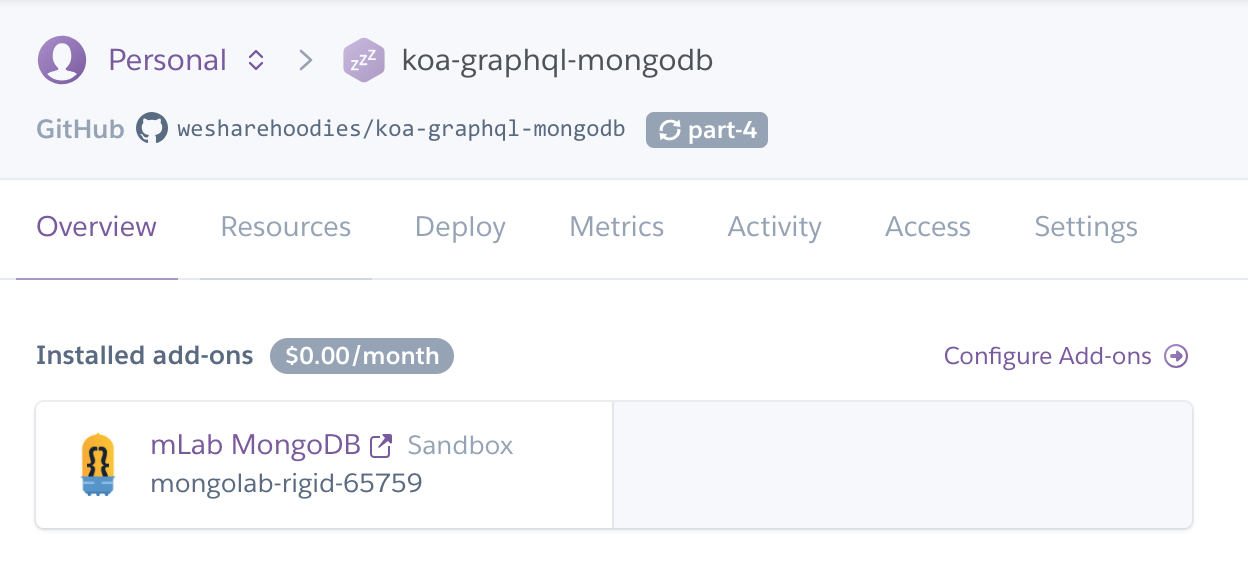Switch to the Overview tab
The height and width of the screenshot is (564, 1248).
click(97, 227)
